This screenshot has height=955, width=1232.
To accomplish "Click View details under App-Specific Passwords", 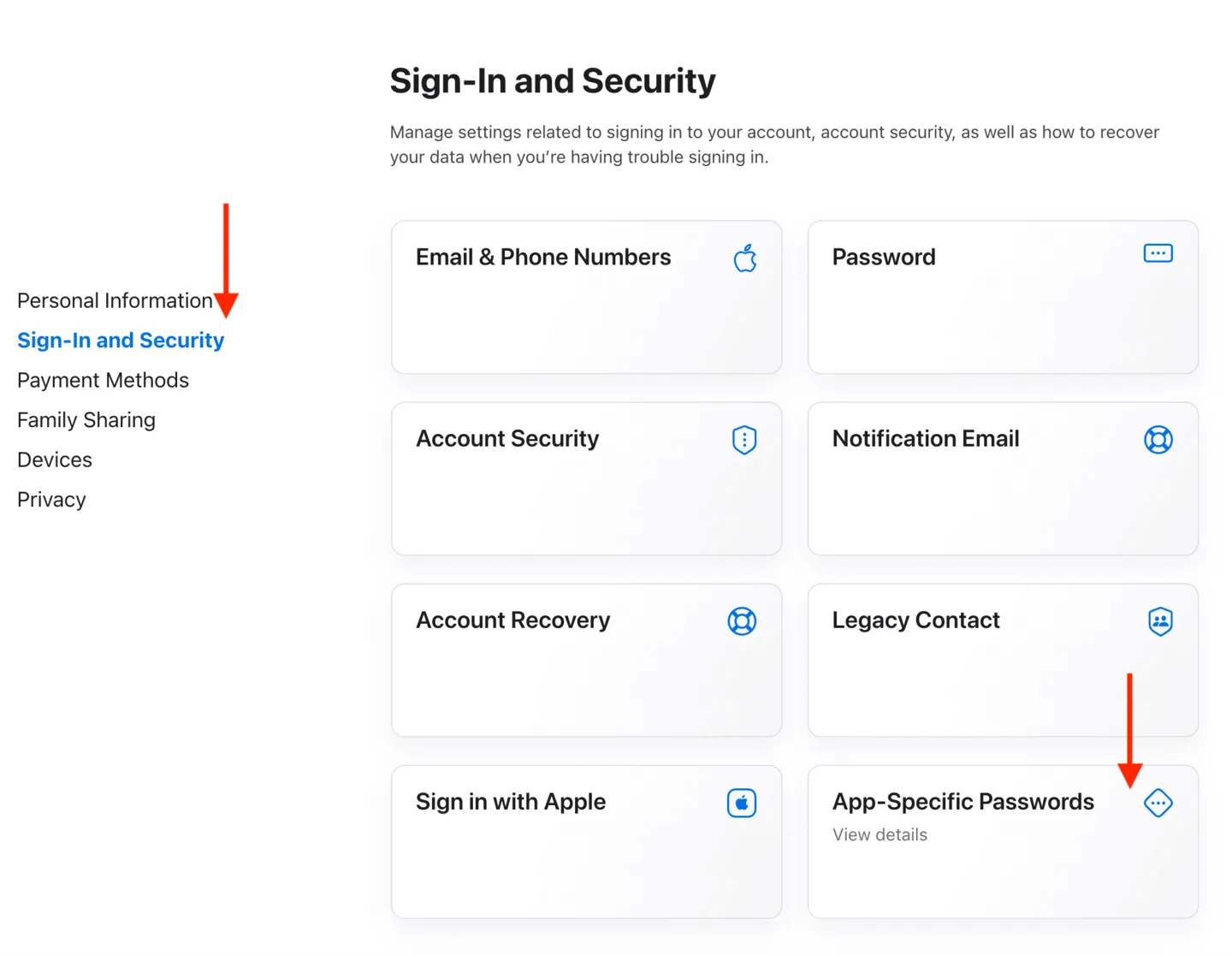I will point(880,834).
